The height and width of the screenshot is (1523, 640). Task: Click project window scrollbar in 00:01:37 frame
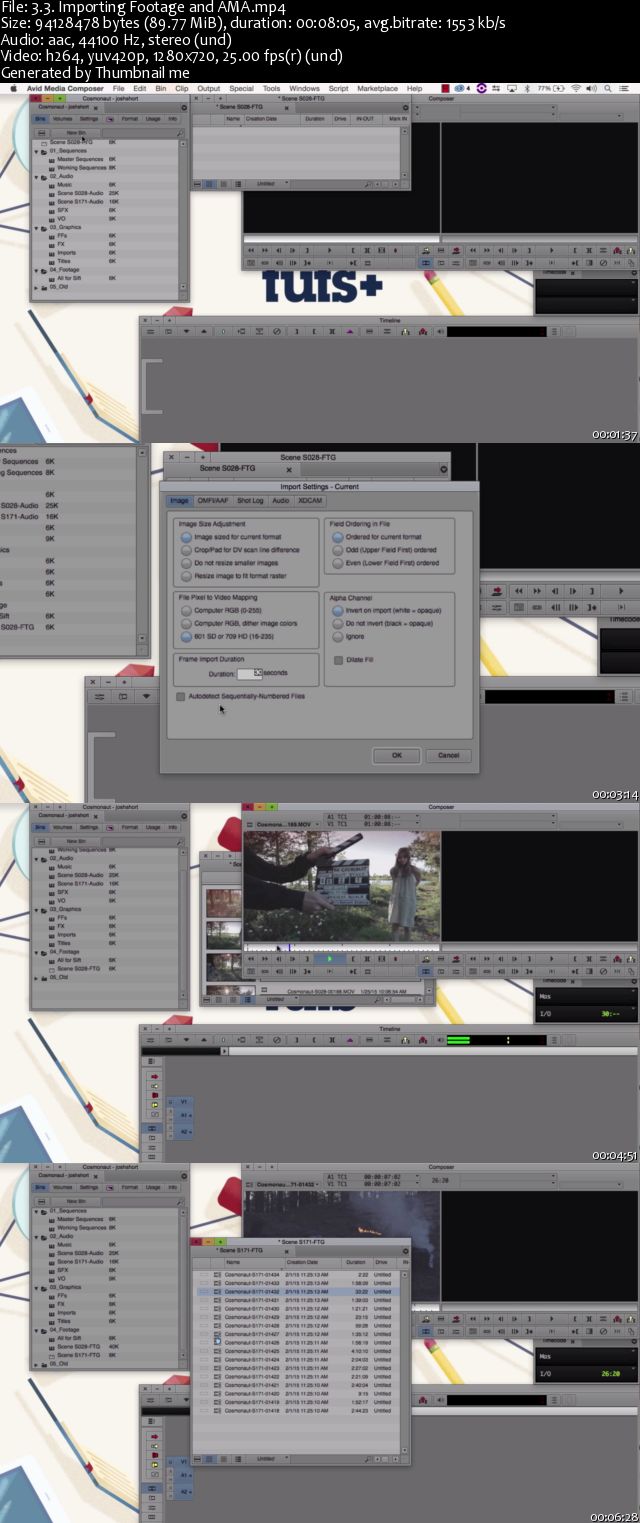pos(183,215)
